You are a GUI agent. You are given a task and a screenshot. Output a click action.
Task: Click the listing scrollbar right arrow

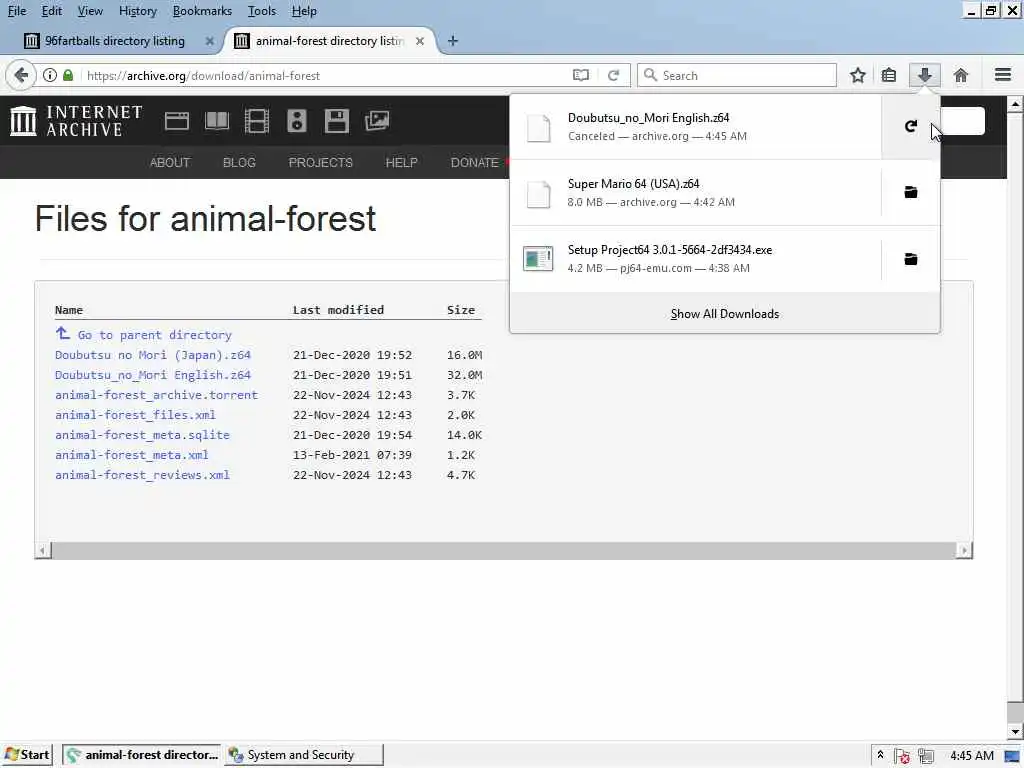coord(964,551)
